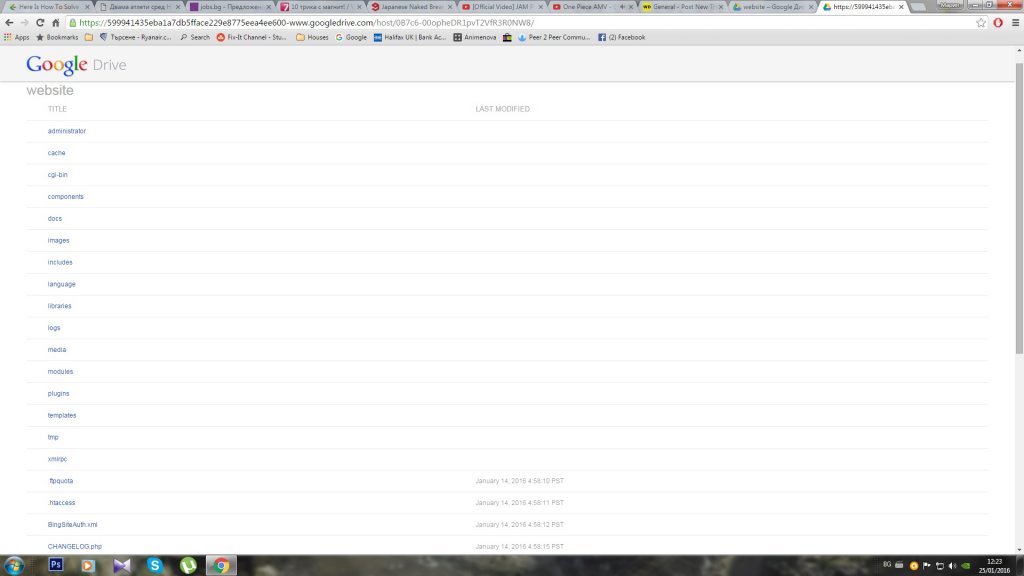
Task: Open the CHANGELOG.php file link
Action: click(x=74, y=547)
